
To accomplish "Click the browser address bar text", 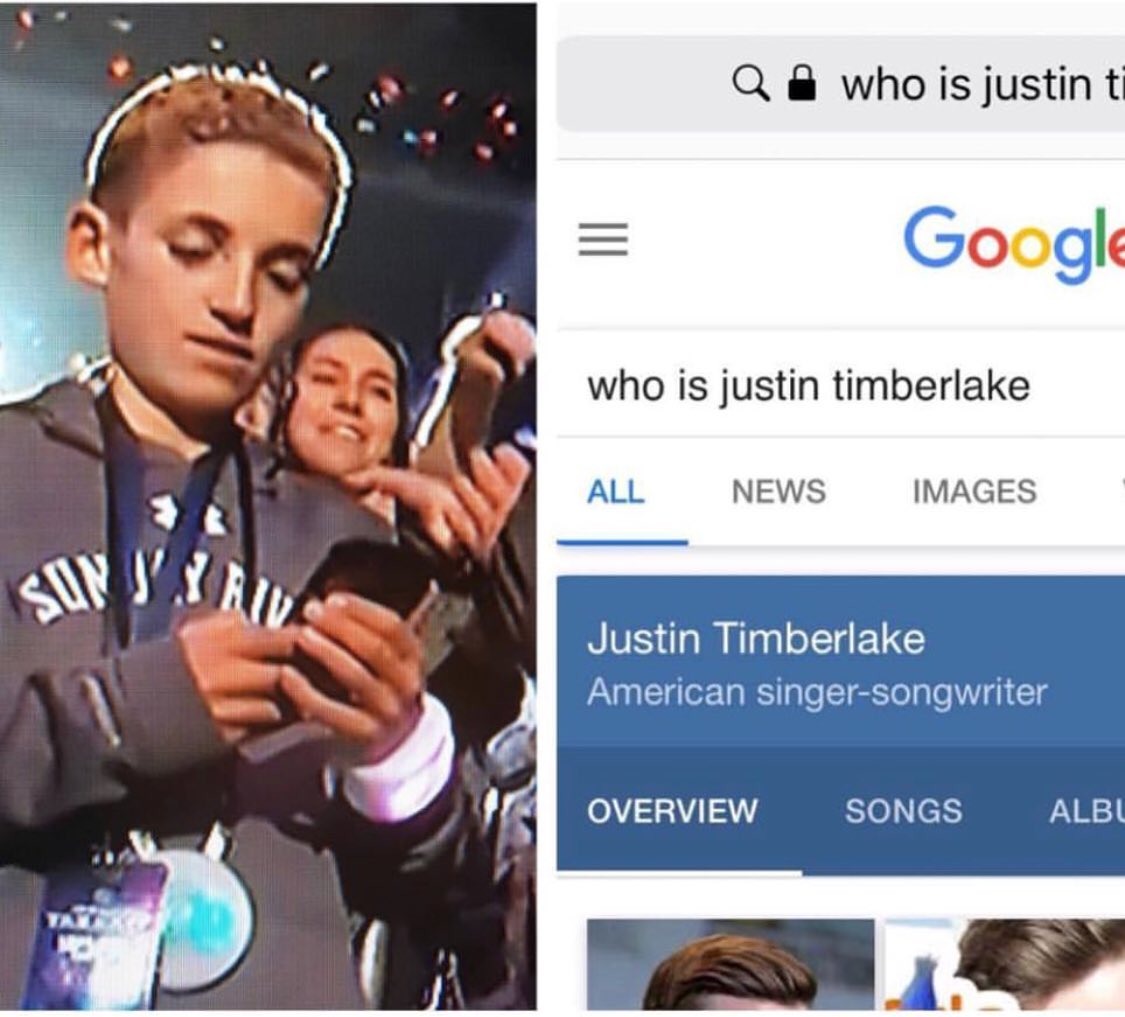I will (983, 85).
